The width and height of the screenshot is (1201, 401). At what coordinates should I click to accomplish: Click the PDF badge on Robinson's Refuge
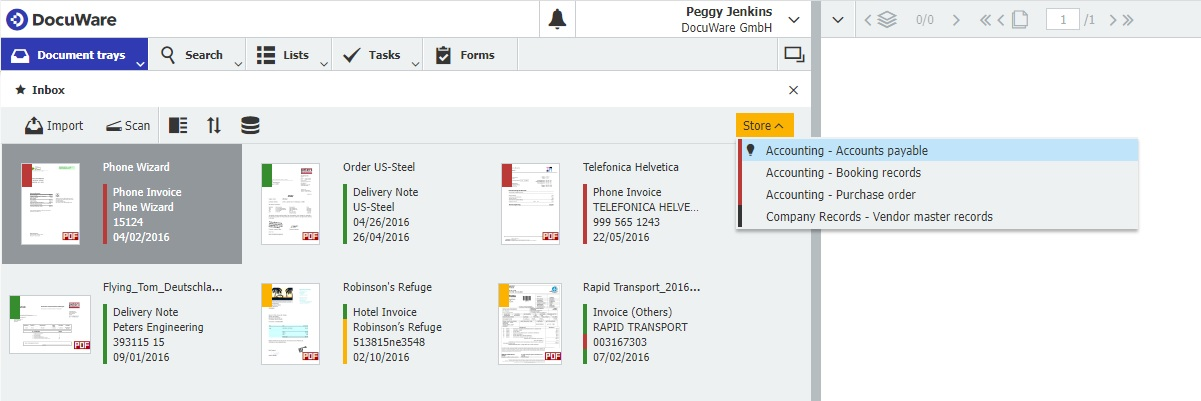point(310,356)
